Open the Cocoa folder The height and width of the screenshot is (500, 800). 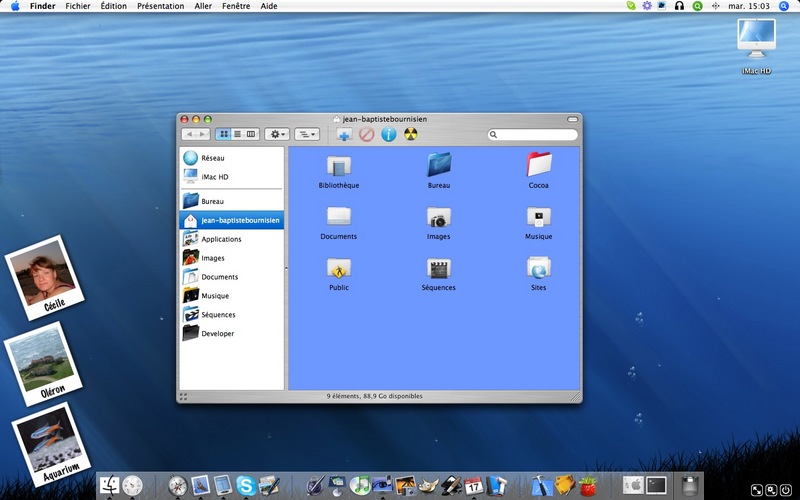[x=539, y=170]
